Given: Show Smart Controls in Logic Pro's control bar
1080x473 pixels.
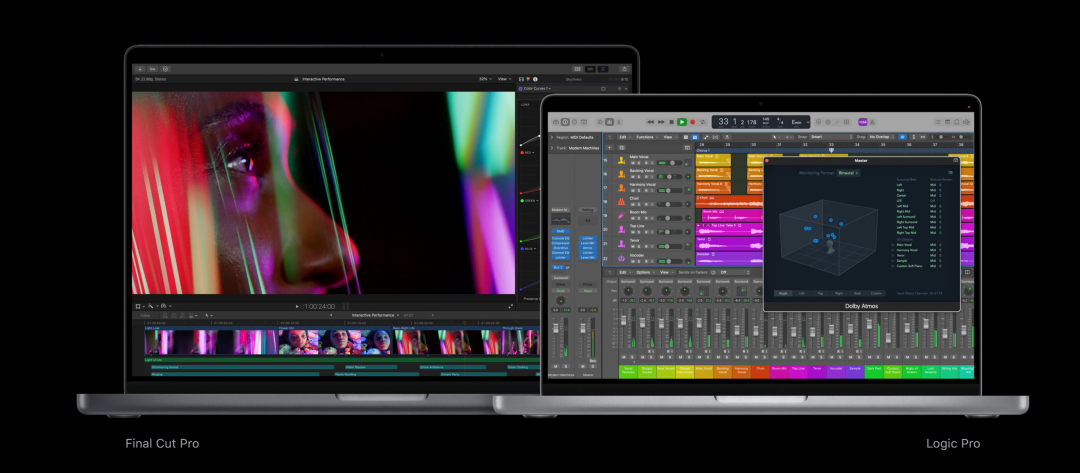Looking at the screenshot, I should [x=601, y=122].
